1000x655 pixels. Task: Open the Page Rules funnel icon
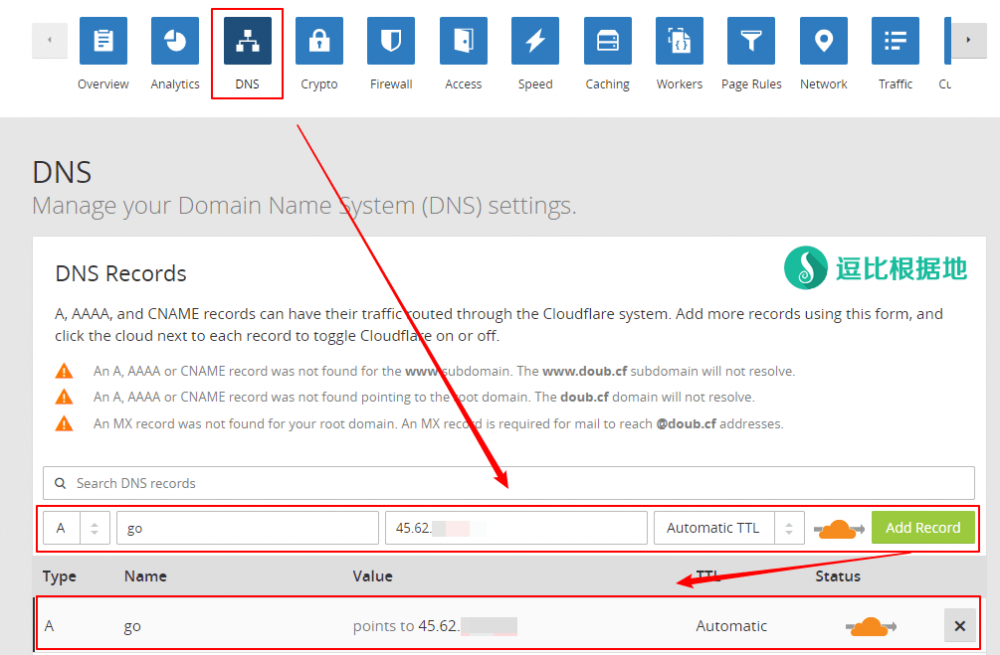pos(751,41)
